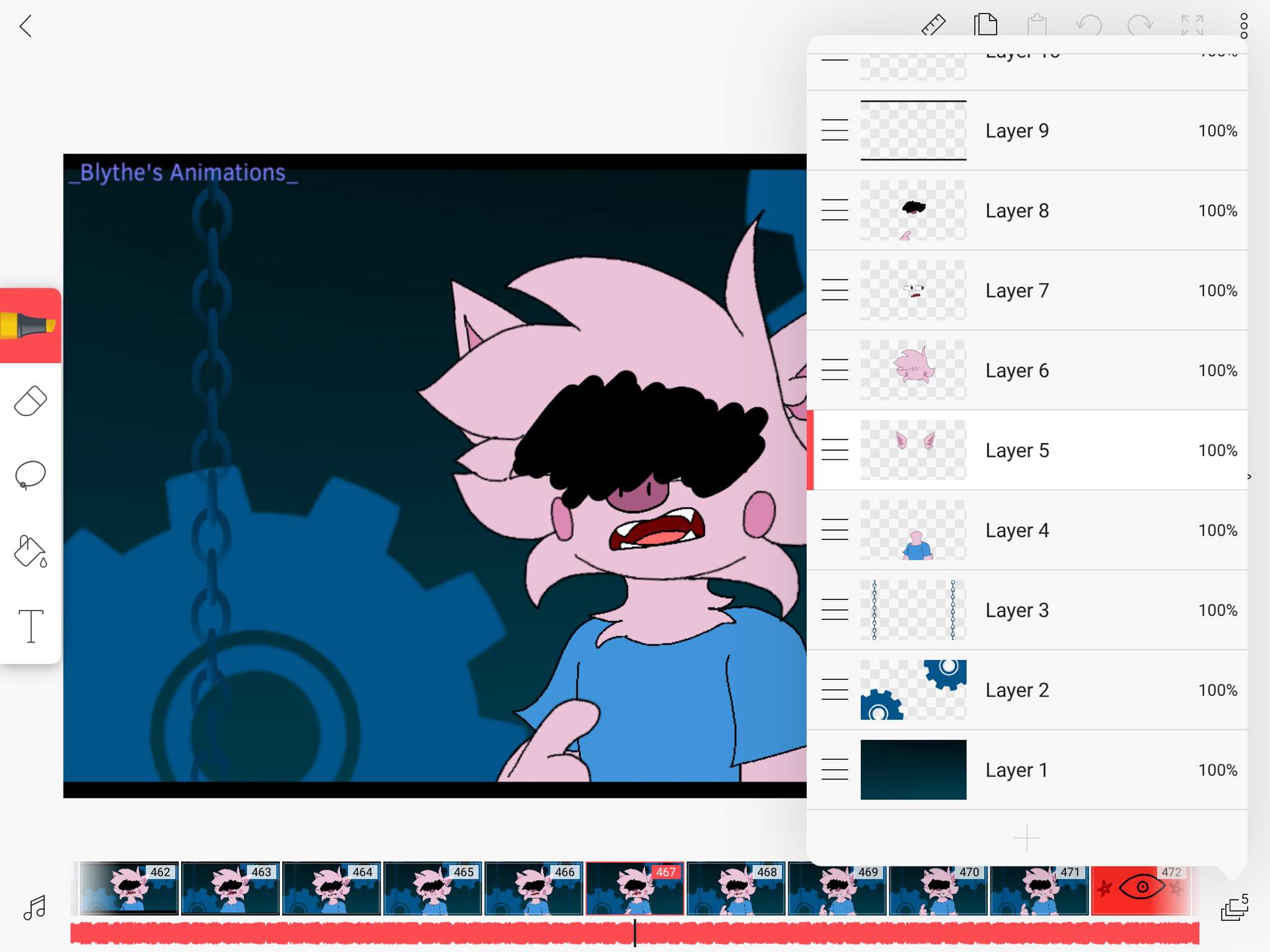Select Layer 4 body thumbnail
The width and height of the screenshot is (1270, 952).
(913, 530)
